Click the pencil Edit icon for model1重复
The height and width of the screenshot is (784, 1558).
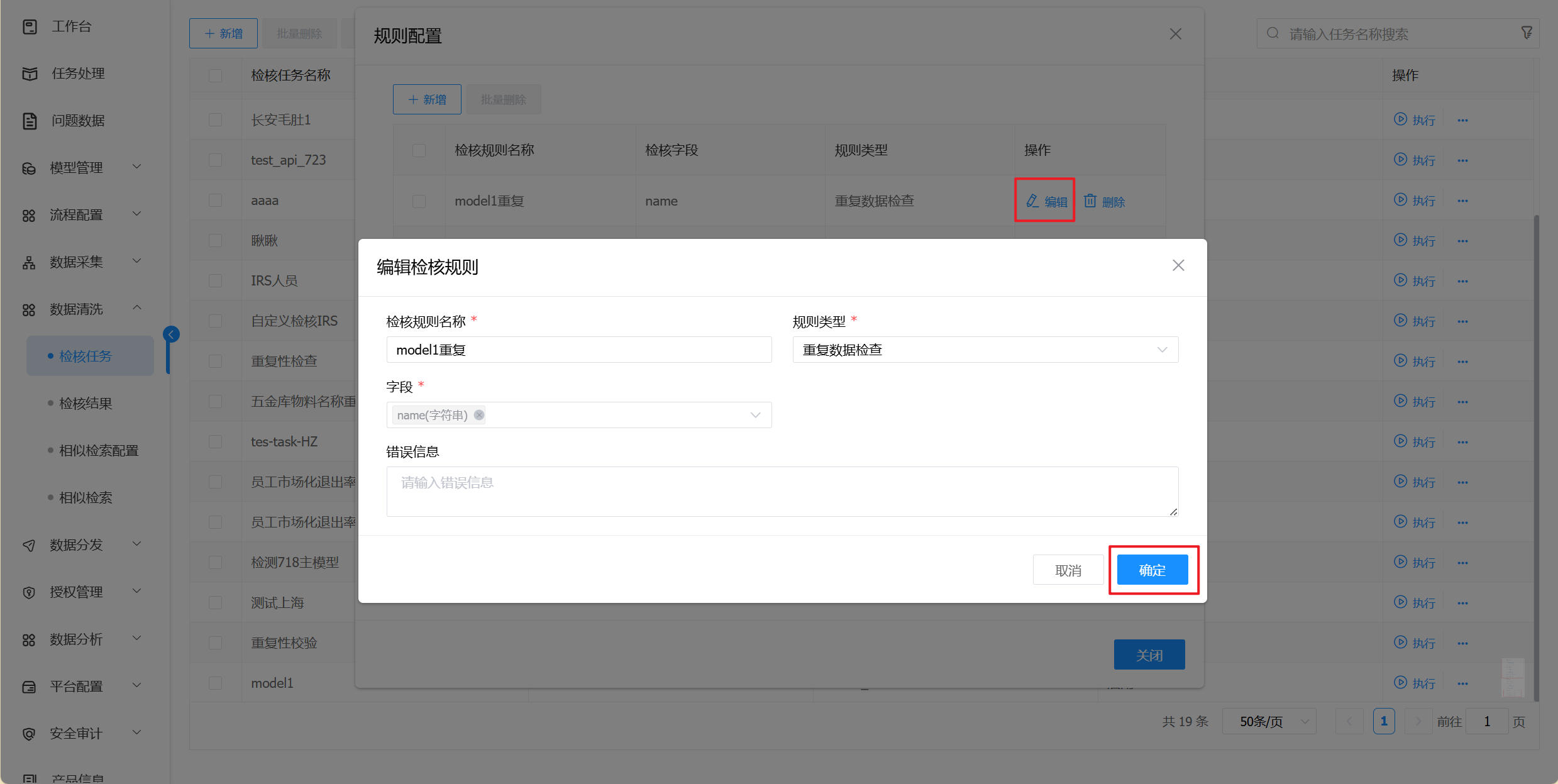1032,201
